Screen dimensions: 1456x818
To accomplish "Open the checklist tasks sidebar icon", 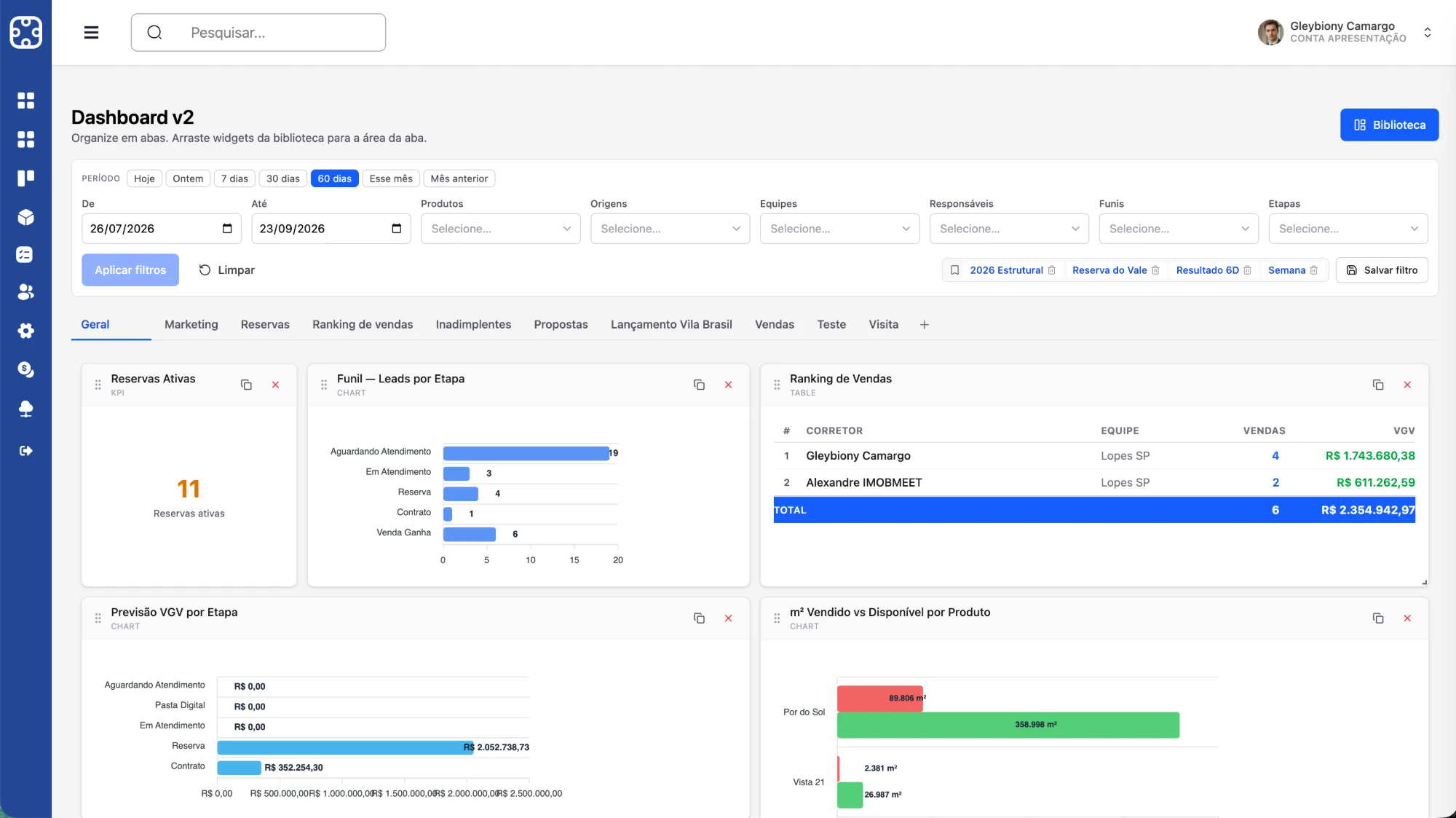I will click(25, 255).
